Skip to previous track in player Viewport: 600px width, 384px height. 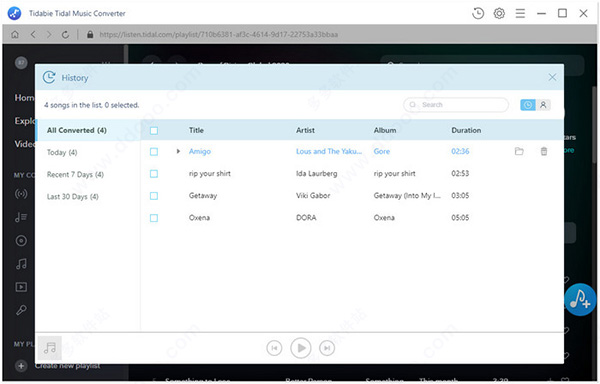pyautogui.click(x=274, y=348)
